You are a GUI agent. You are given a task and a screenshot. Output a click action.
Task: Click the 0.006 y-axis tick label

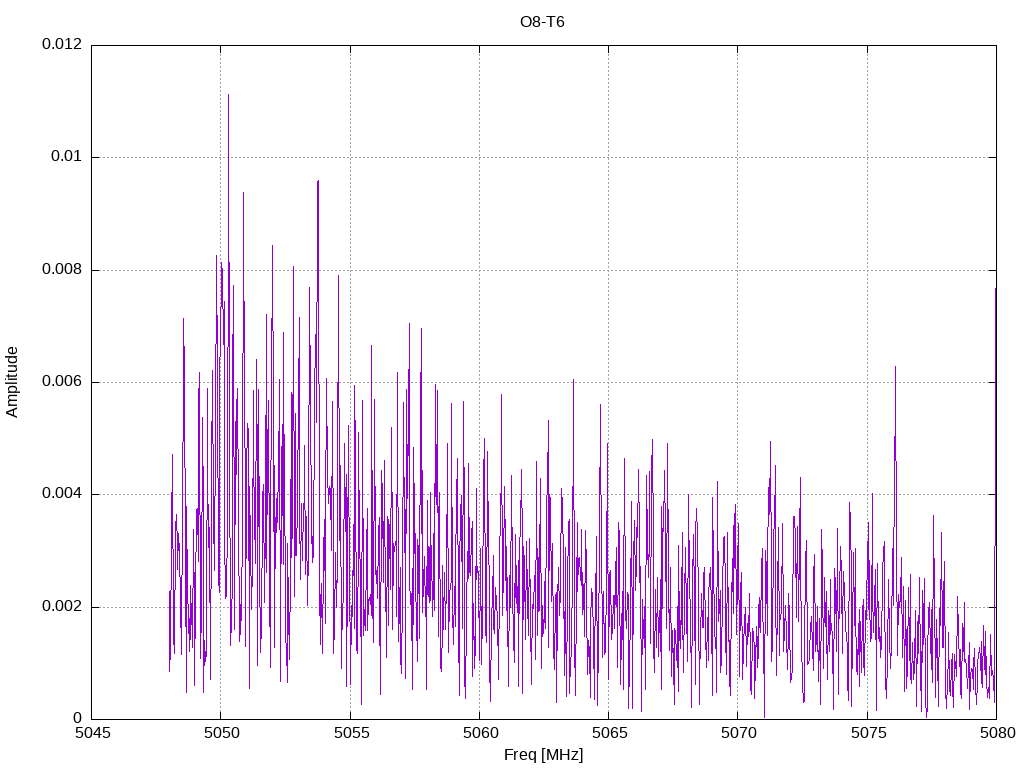click(x=62, y=382)
